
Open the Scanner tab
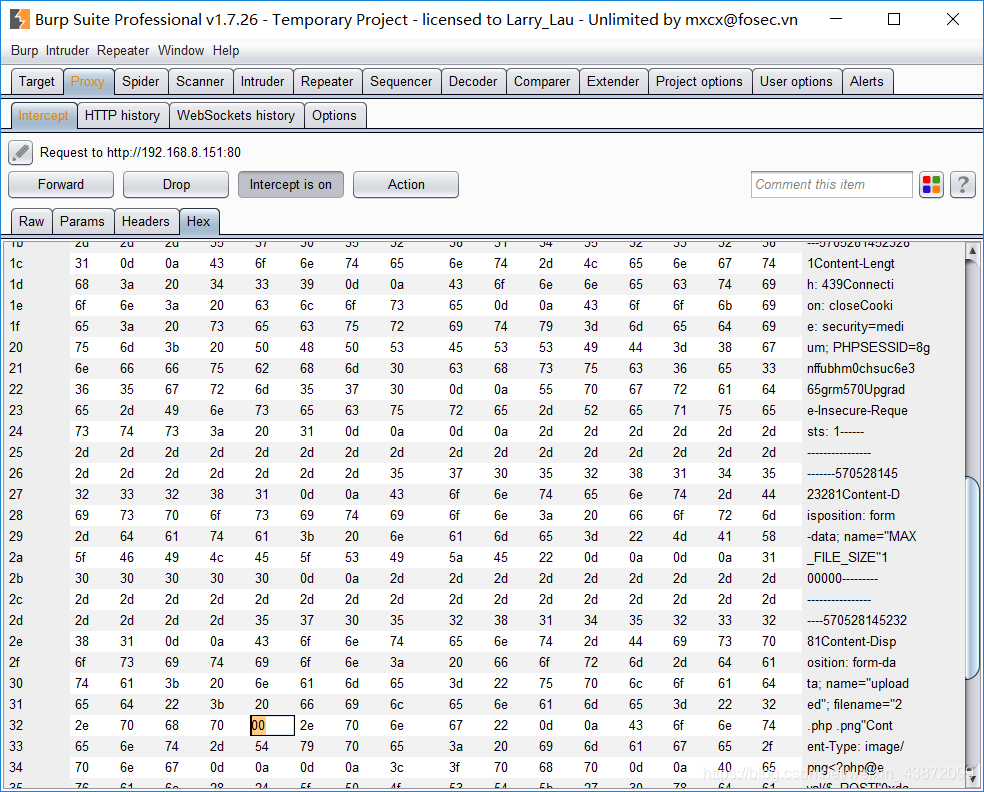click(200, 82)
